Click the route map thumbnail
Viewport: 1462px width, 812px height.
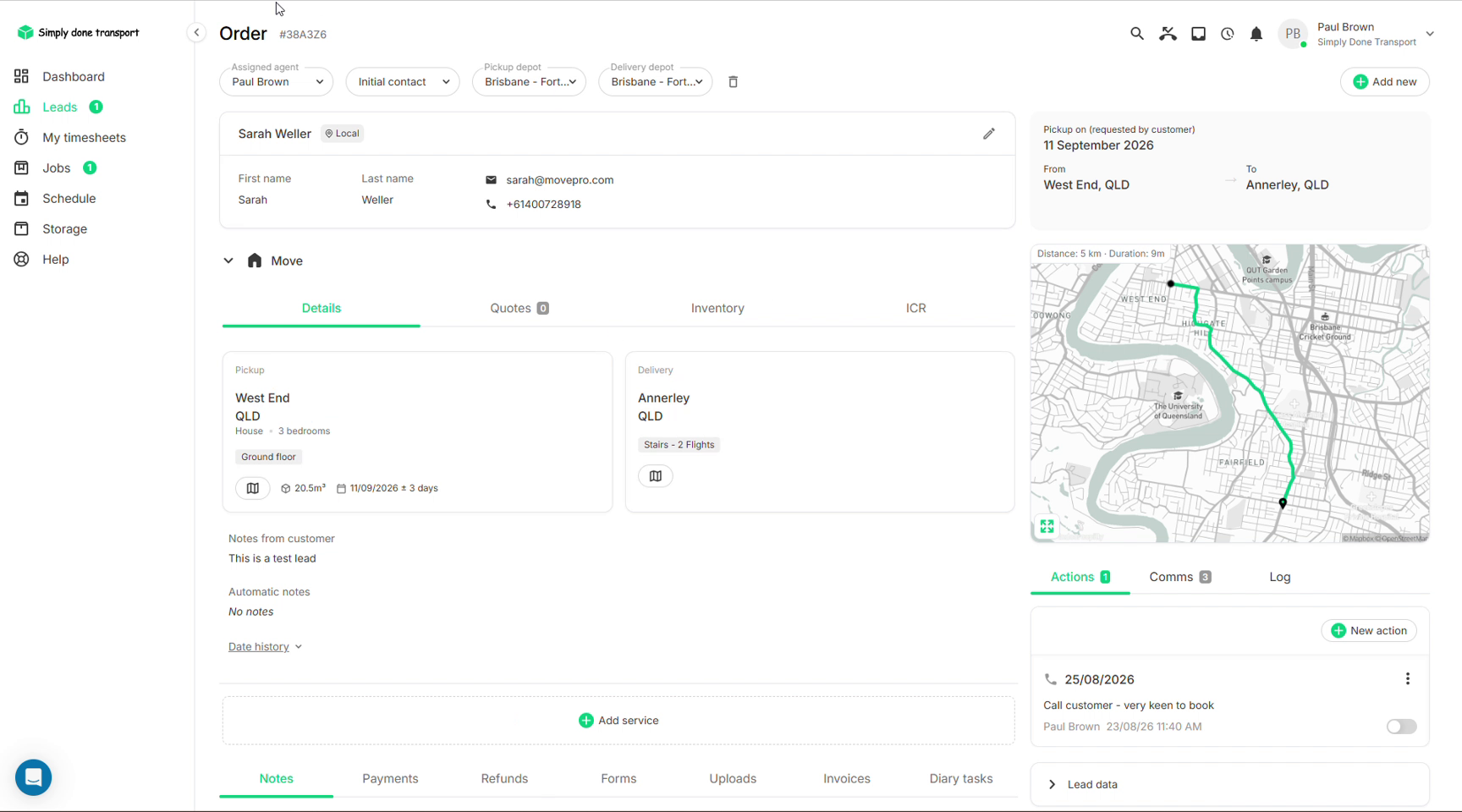pos(1229,393)
